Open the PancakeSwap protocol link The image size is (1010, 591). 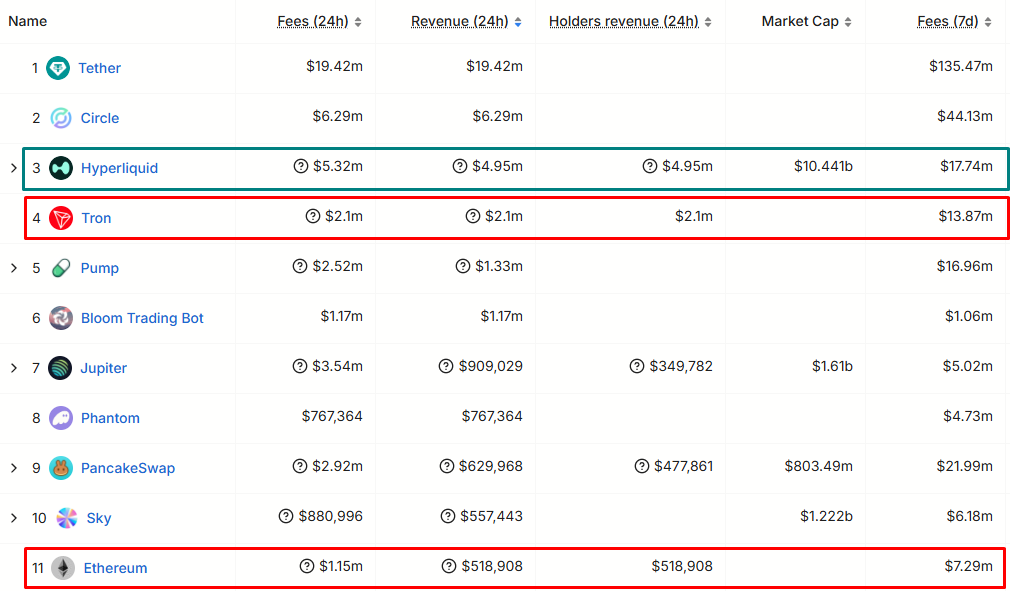(128, 468)
